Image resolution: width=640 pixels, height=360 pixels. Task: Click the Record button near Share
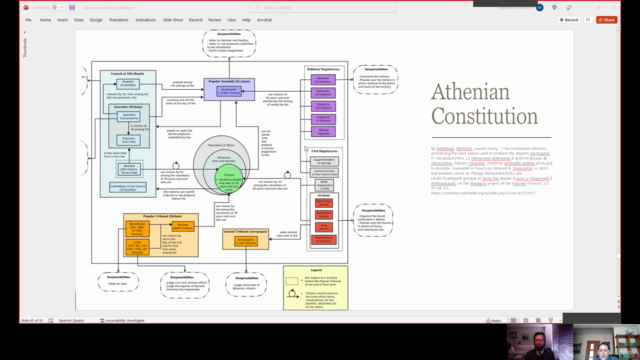(569, 20)
